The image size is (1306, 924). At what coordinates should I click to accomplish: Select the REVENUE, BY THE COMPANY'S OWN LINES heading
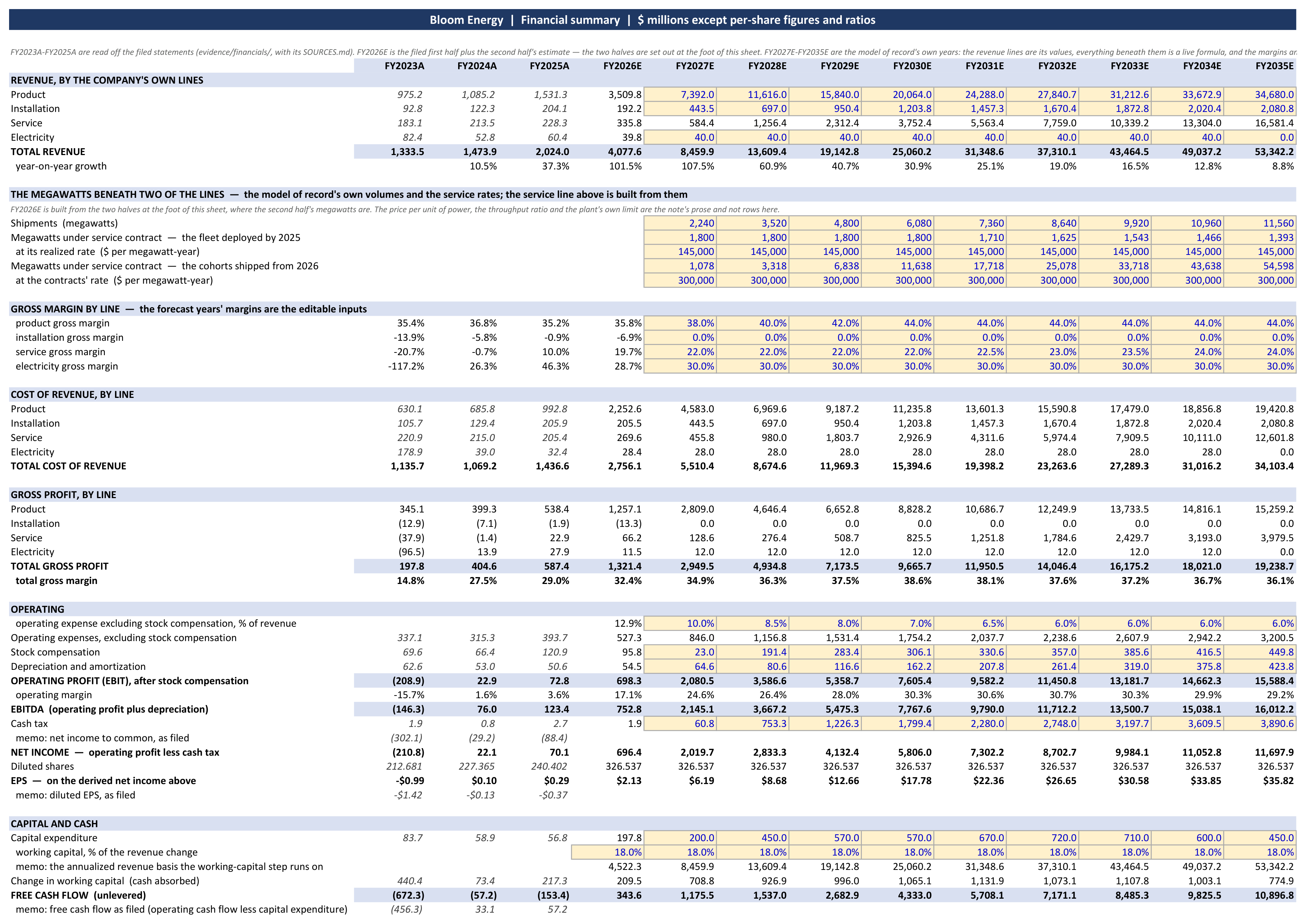107,80
